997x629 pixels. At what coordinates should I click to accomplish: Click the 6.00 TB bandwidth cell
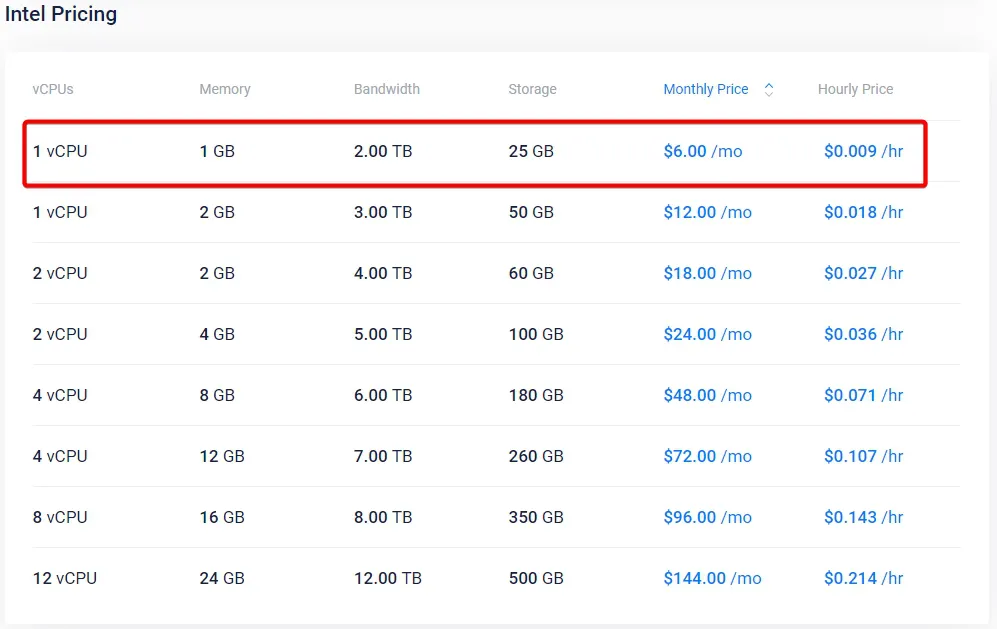coord(383,396)
